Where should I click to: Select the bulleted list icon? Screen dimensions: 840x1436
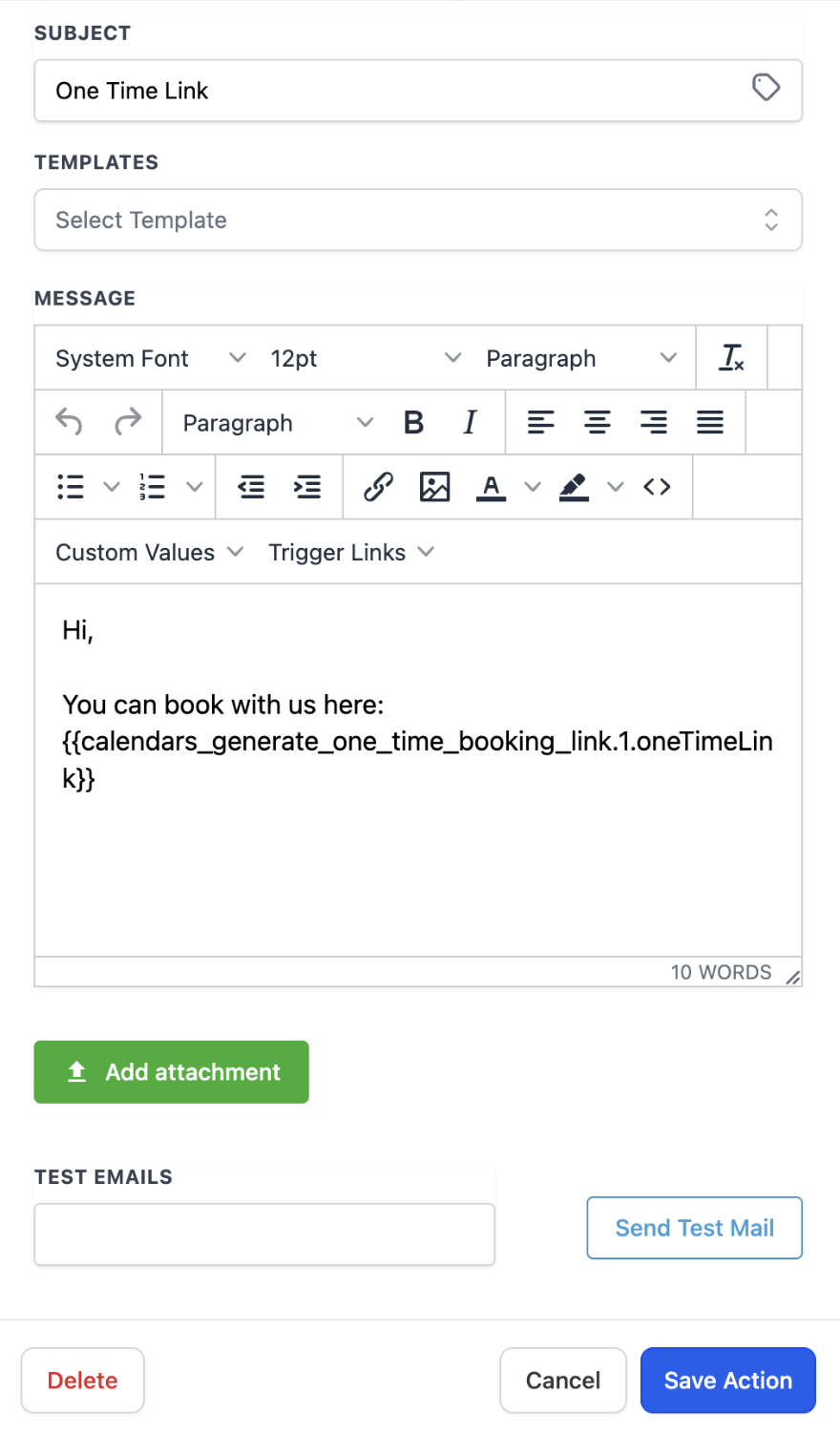70,487
